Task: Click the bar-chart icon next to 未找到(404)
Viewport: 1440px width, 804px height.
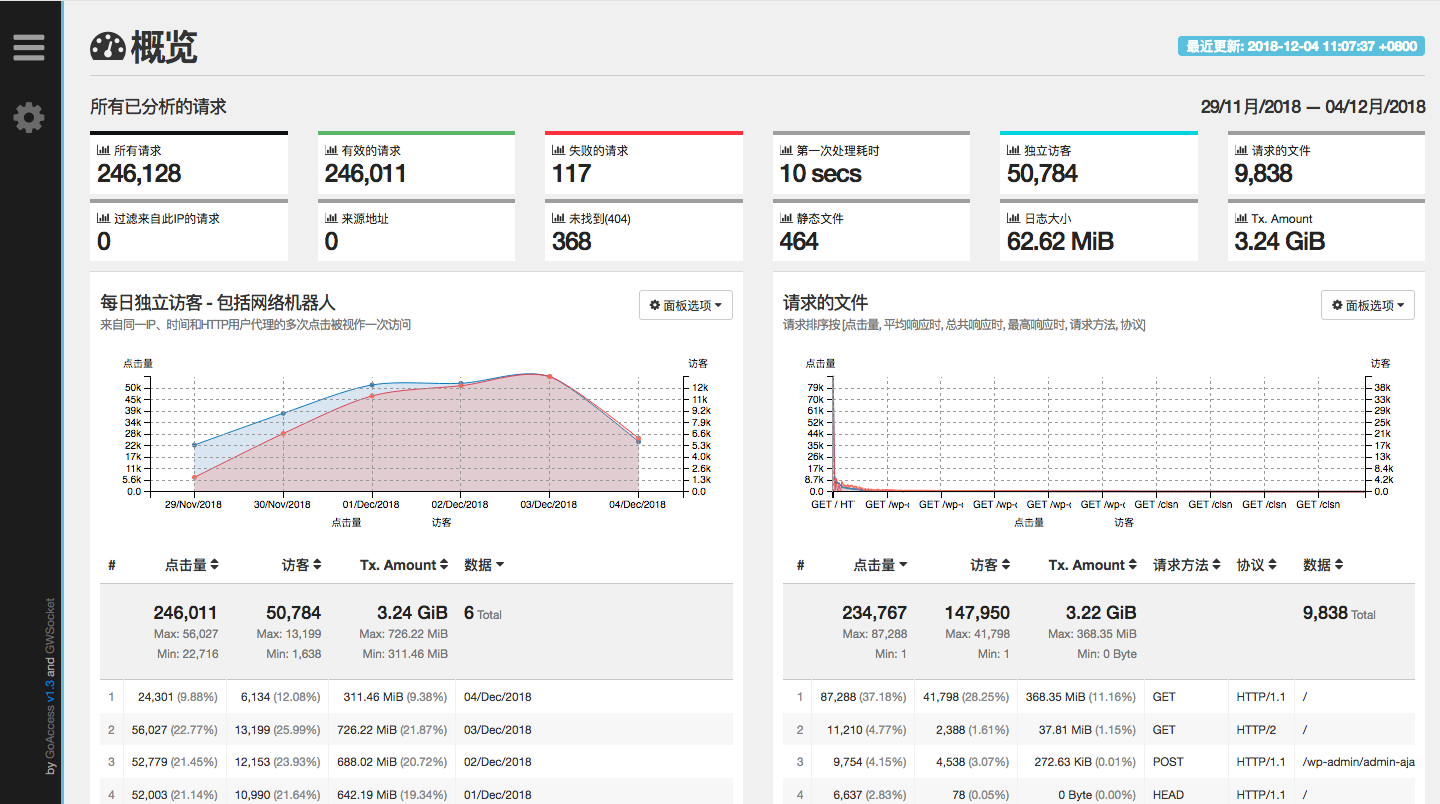Action: [x=558, y=218]
